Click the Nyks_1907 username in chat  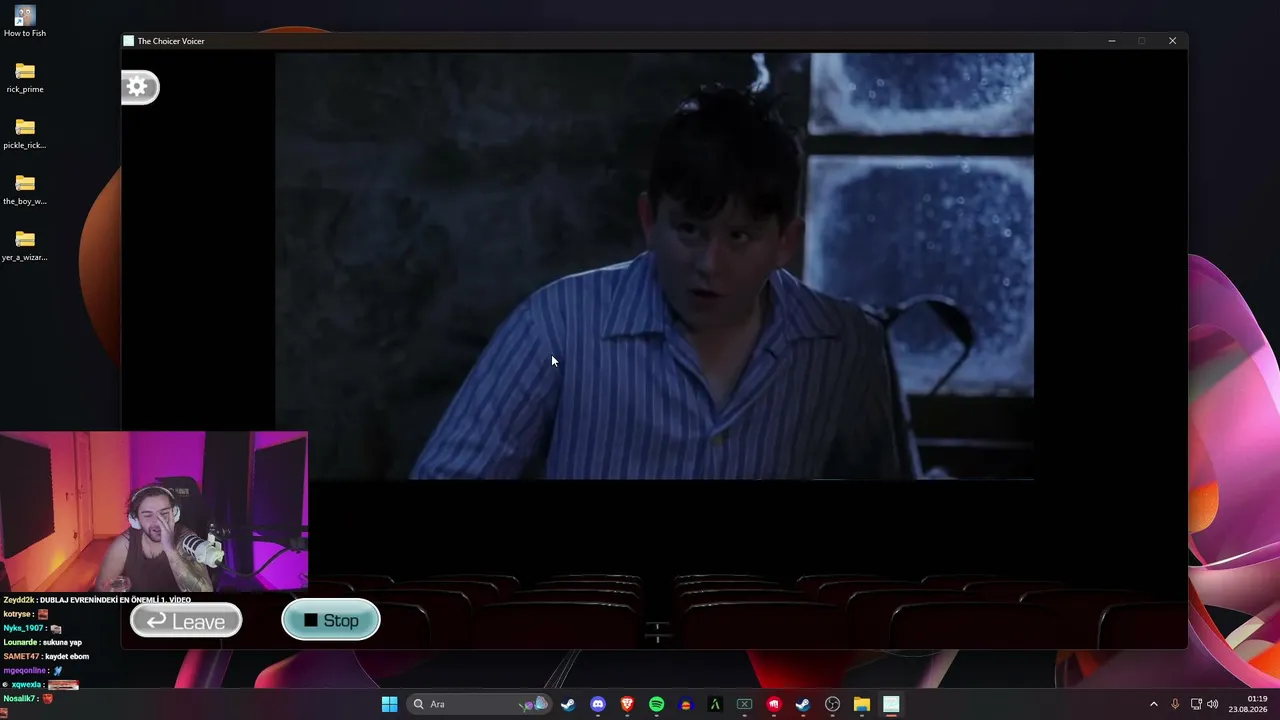(x=23, y=628)
